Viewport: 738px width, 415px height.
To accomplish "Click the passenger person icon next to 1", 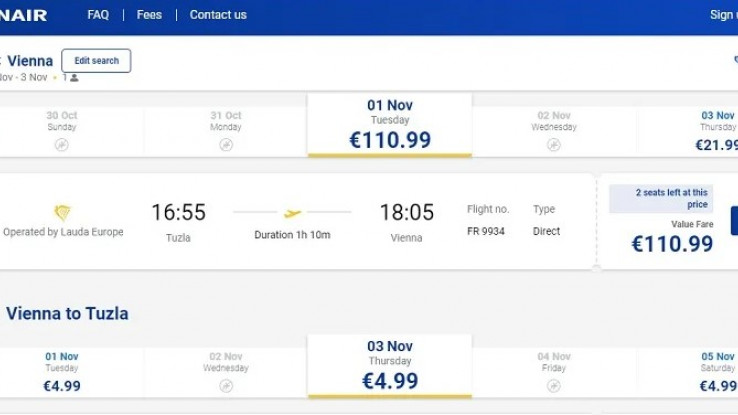I will (x=74, y=78).
